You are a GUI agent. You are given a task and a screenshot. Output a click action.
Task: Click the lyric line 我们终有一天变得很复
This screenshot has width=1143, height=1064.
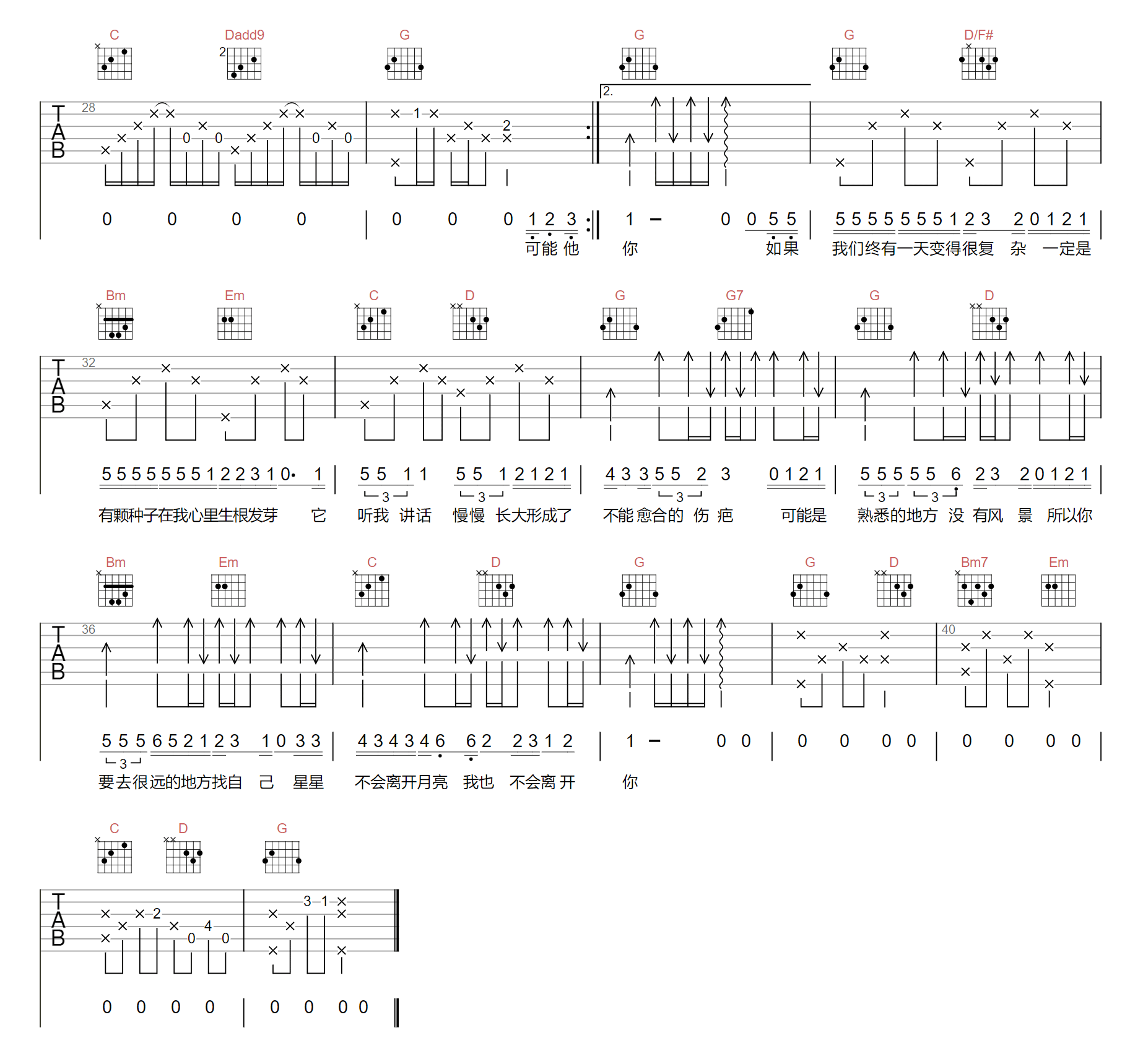[913, 248]
